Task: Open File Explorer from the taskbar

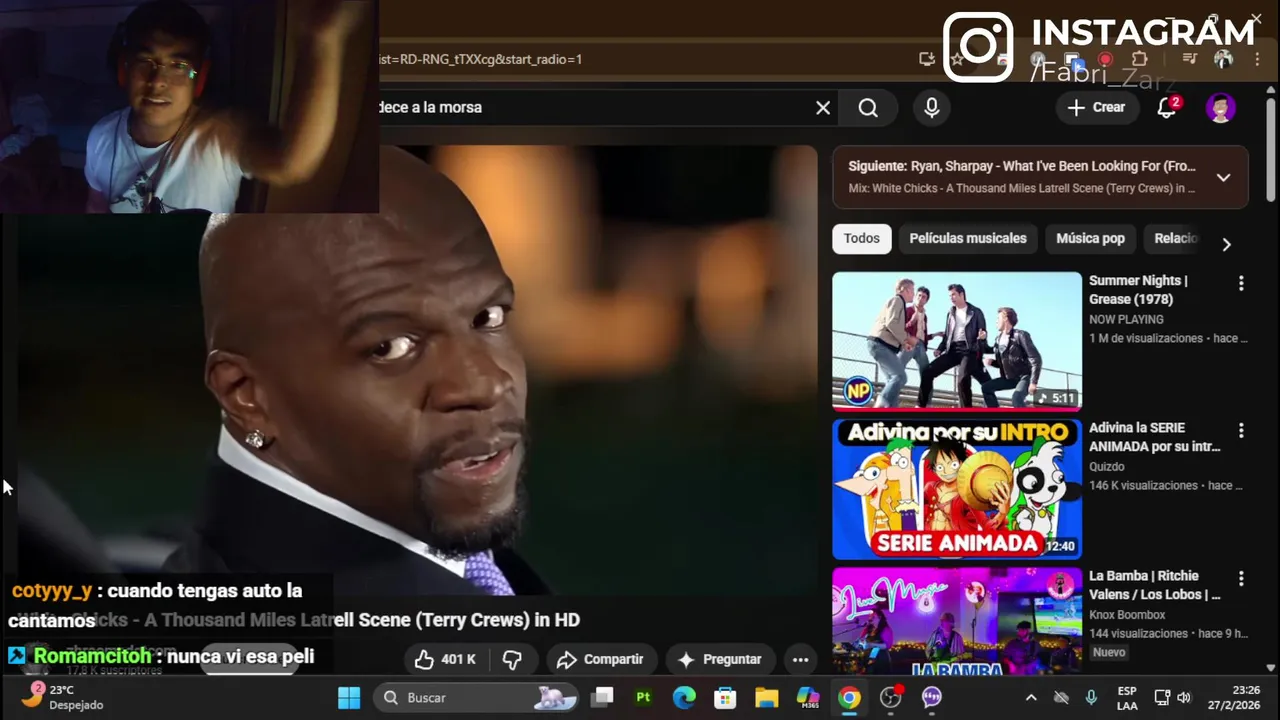Action: [766, 698]
